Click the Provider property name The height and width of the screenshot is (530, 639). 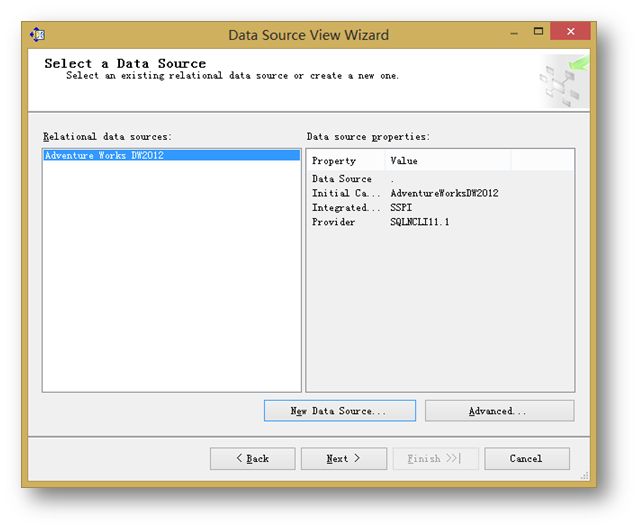[x=333, y=222]
